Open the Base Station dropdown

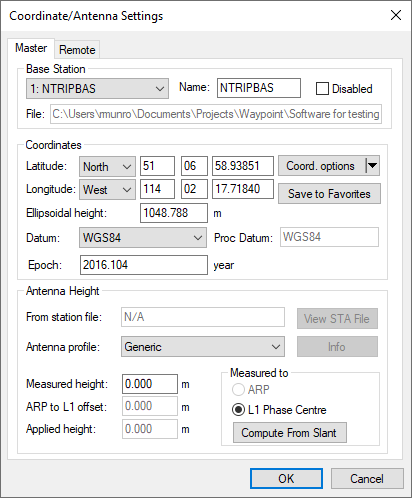click(x=97, y=89)
